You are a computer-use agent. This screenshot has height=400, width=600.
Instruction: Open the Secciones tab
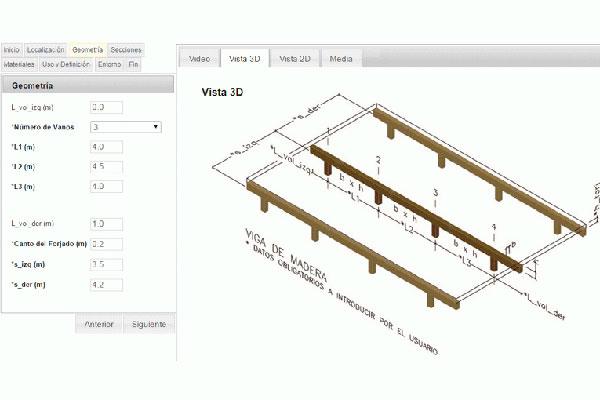point(125,49)
